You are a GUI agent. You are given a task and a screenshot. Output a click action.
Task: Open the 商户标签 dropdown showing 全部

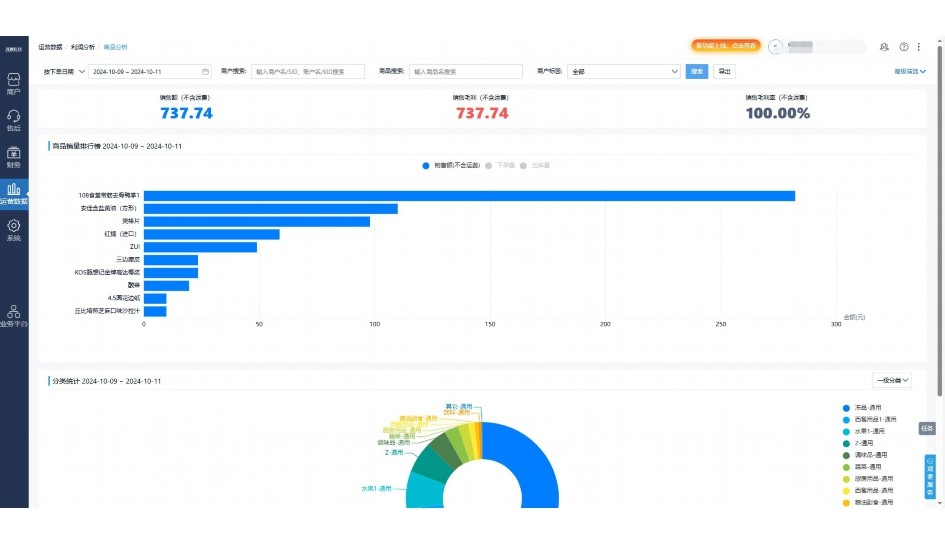(x=624, y=72)
